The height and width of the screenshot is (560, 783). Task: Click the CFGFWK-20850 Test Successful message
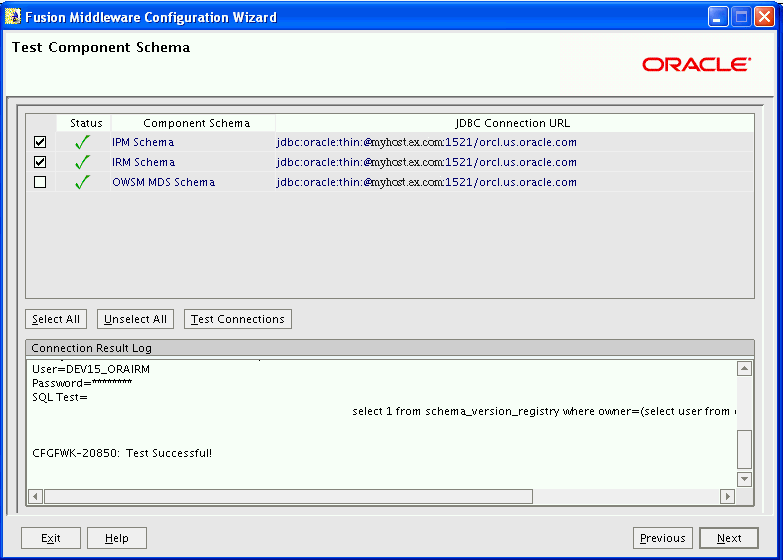122,453
